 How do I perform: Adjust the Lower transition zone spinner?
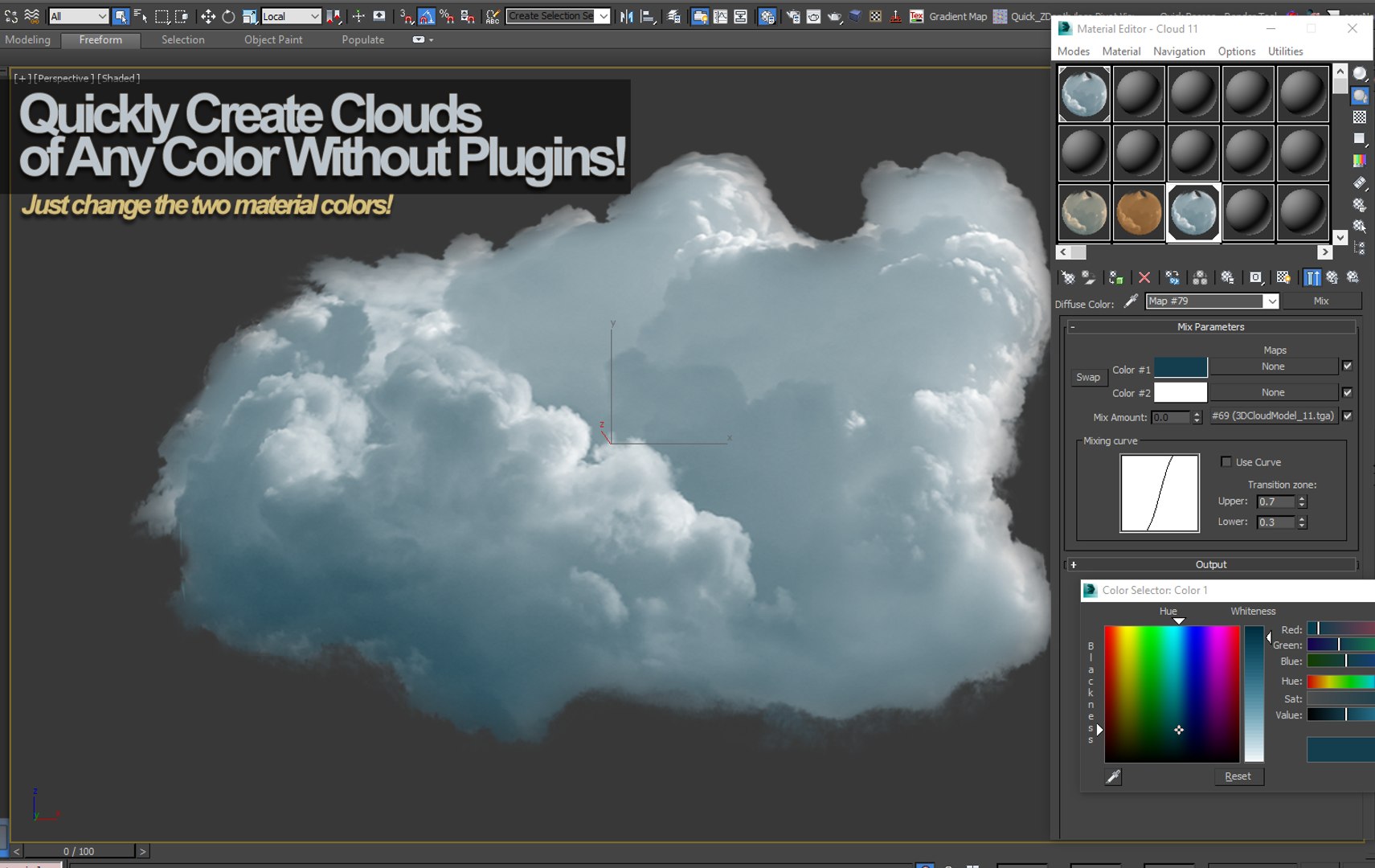point(1303,522)
